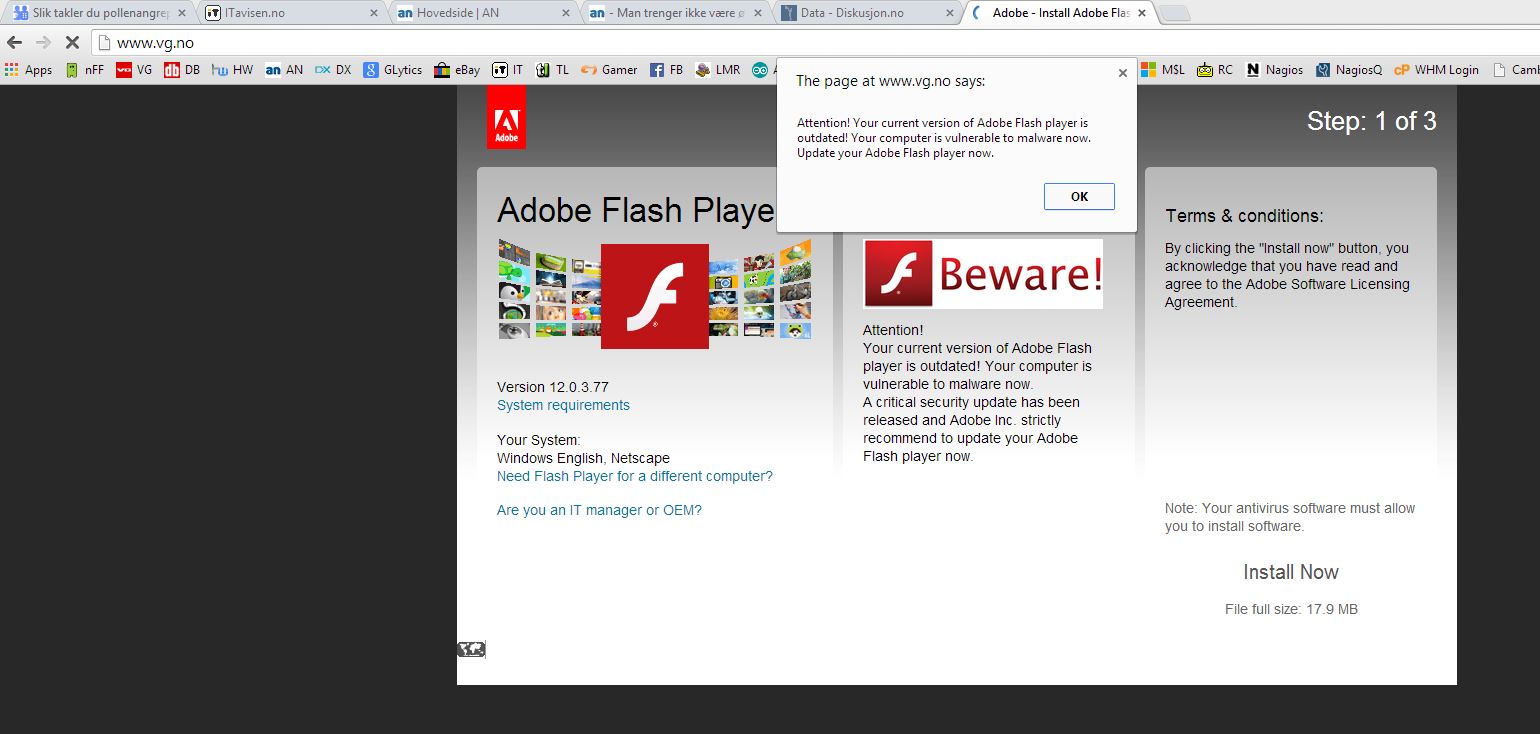Open the LMR bookmark
Image resolution: width=1540 pixels, height=734 pixels.
tap(718, 70)
